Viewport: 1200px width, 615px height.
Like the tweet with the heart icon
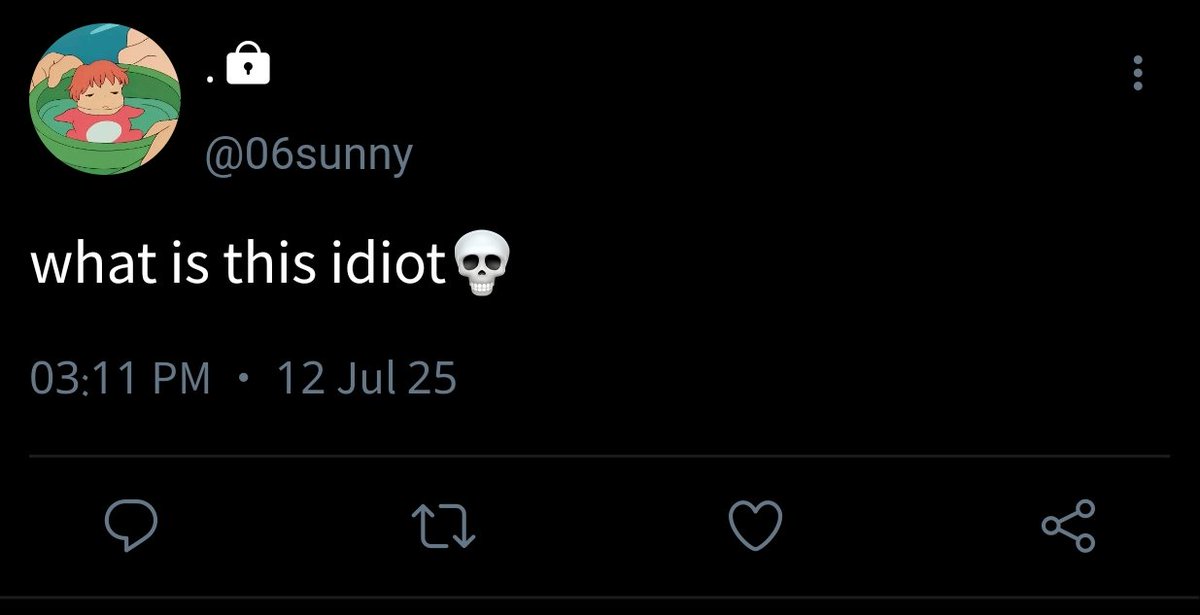click(754, 526)
